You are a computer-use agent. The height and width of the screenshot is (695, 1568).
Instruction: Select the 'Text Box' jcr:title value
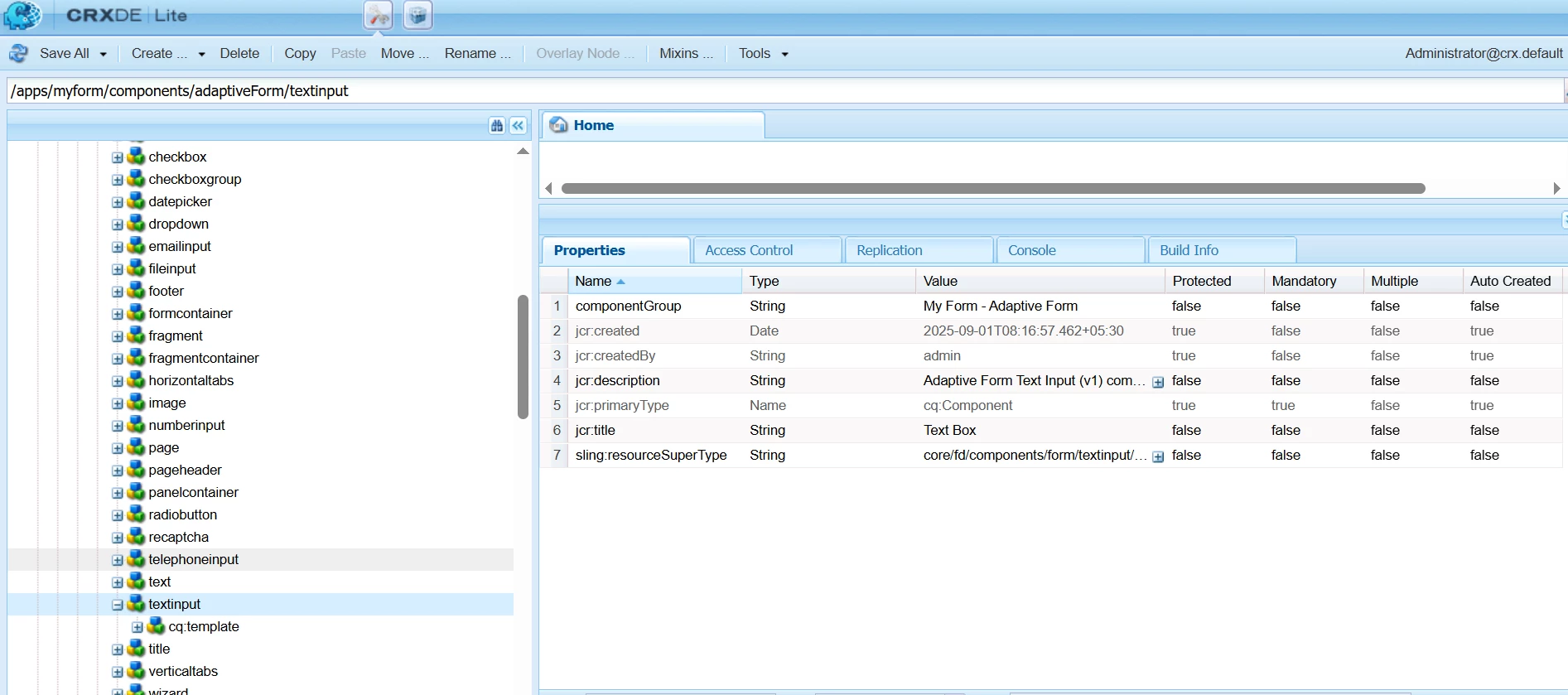click(950, 430)
